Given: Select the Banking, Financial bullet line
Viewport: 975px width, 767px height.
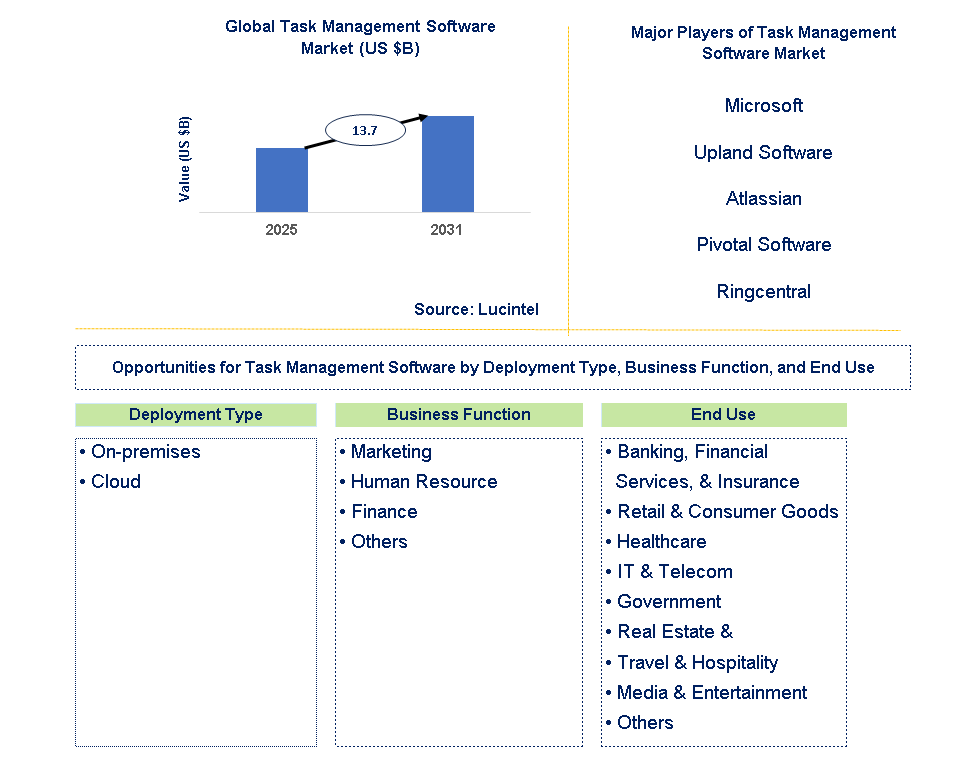Looking at the screenshot, I should click(x=688, y=452).
